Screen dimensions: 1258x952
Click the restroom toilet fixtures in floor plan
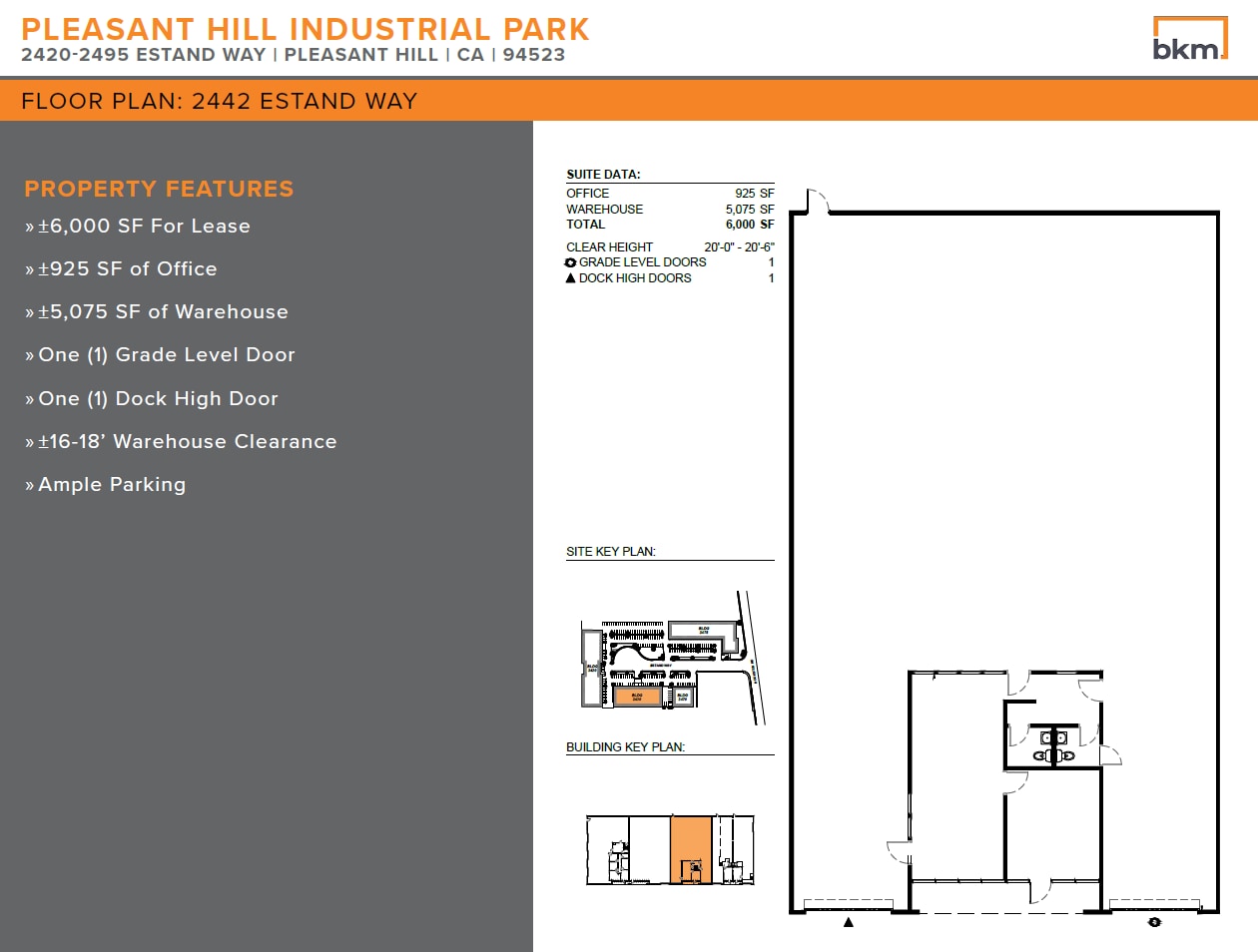point(1053,746)
